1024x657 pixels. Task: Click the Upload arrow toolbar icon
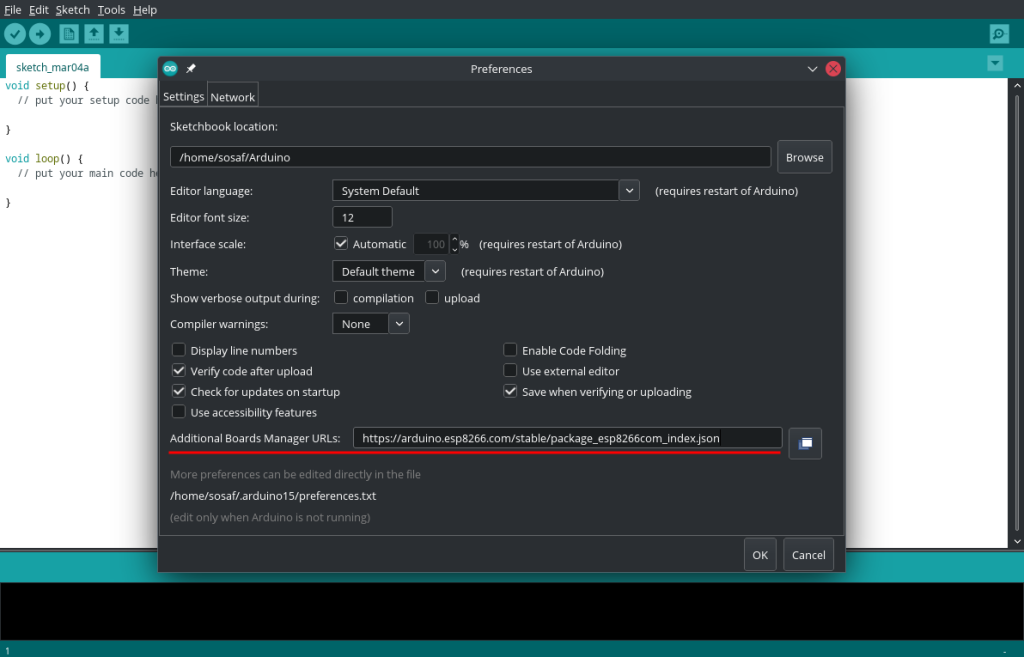tap(40, 33)
